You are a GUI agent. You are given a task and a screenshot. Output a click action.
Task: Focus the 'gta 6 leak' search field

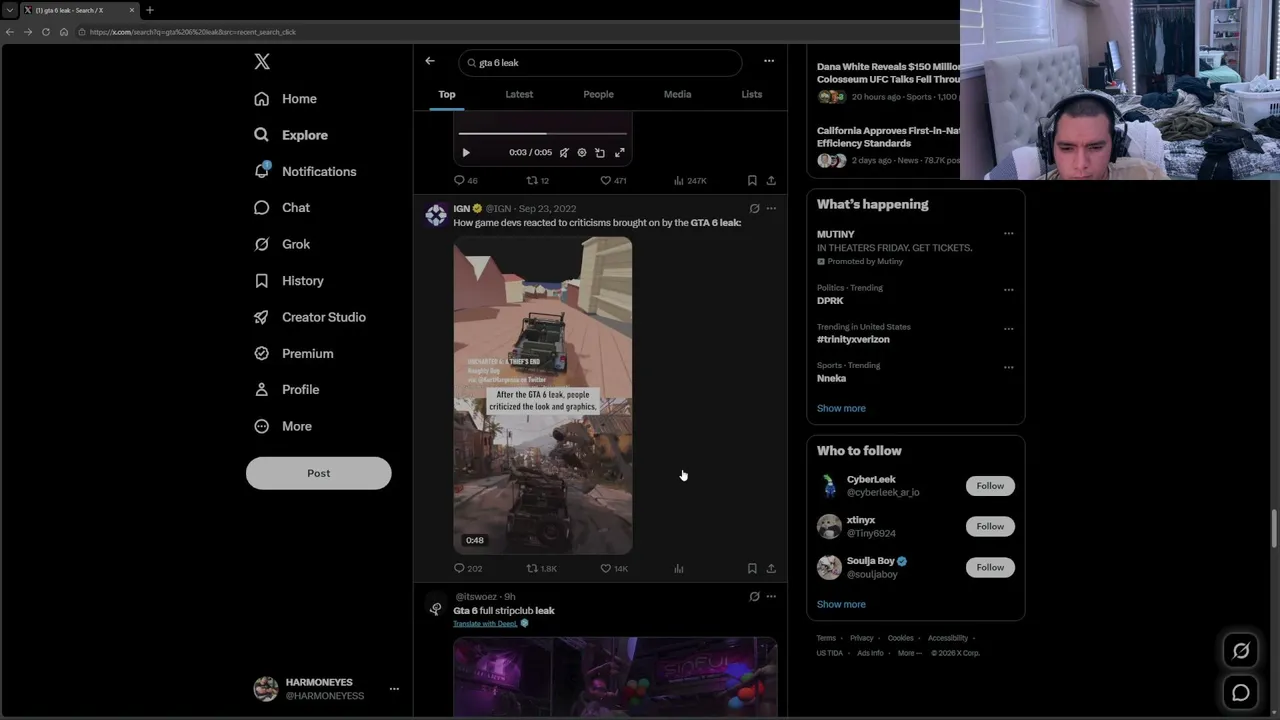(600, 63)
